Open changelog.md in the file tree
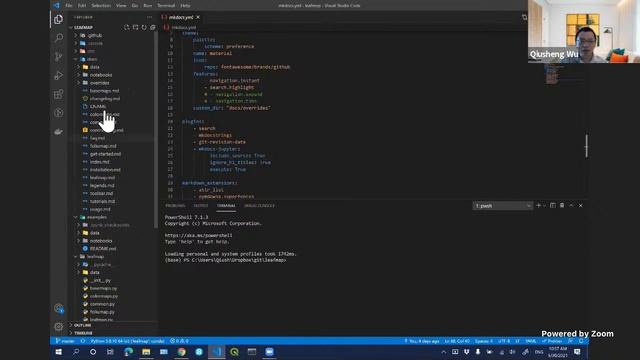Image resolution: width=640 pixels, height=360 pixels. pos(105,99)
